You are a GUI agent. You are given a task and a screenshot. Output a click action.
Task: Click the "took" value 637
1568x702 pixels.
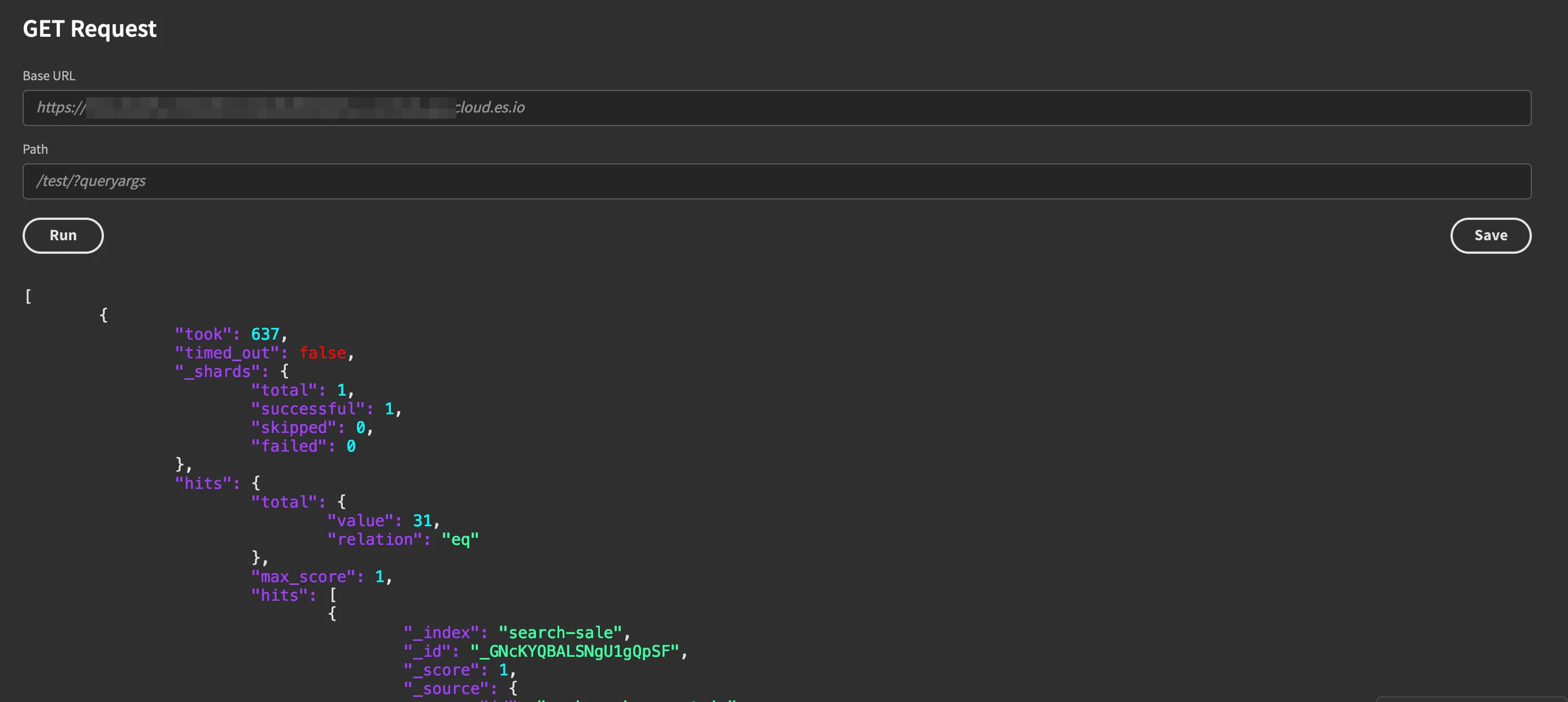pos(265,334)
